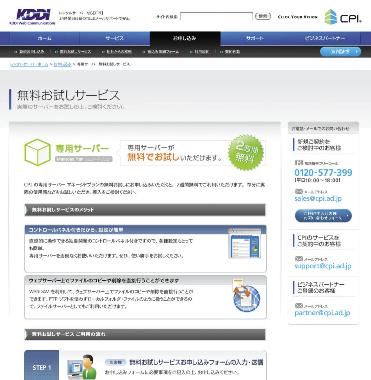This screenshot has width=371, height=380.
Task: Open the CPI logo in header
Action: click(x=343, y=17)
